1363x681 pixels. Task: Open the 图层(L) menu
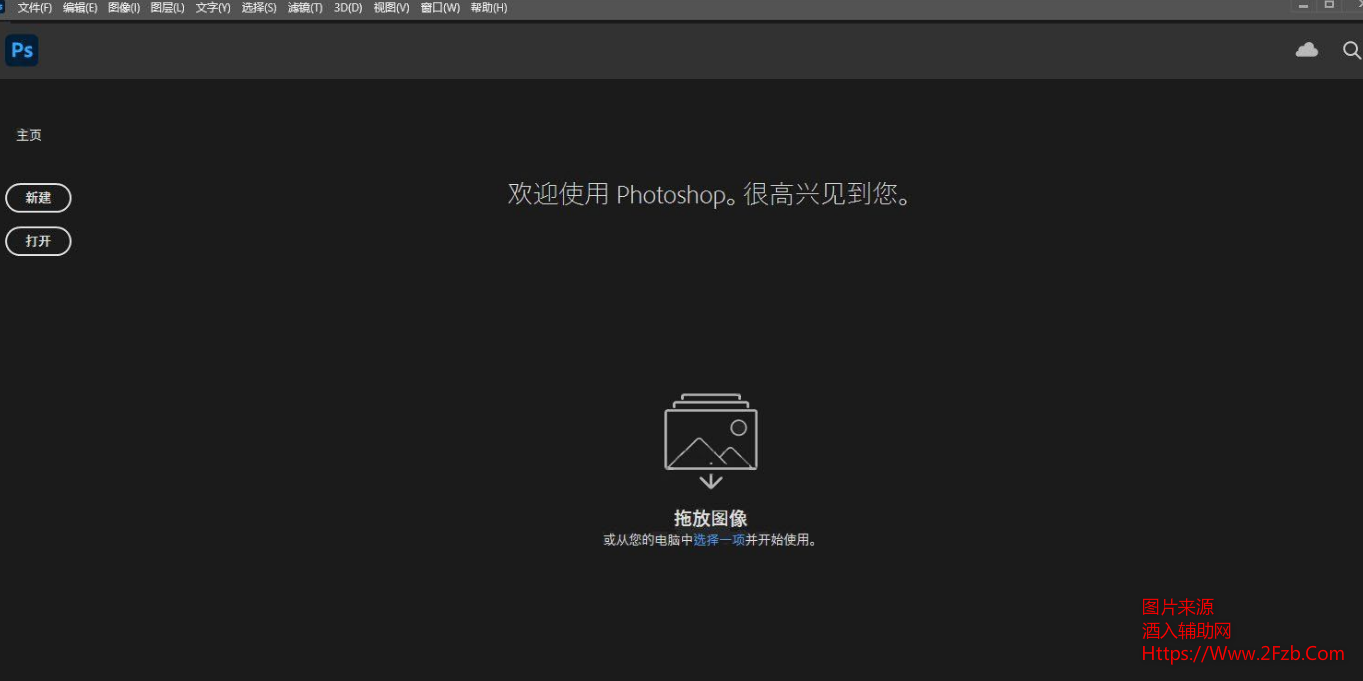[167, 8]
